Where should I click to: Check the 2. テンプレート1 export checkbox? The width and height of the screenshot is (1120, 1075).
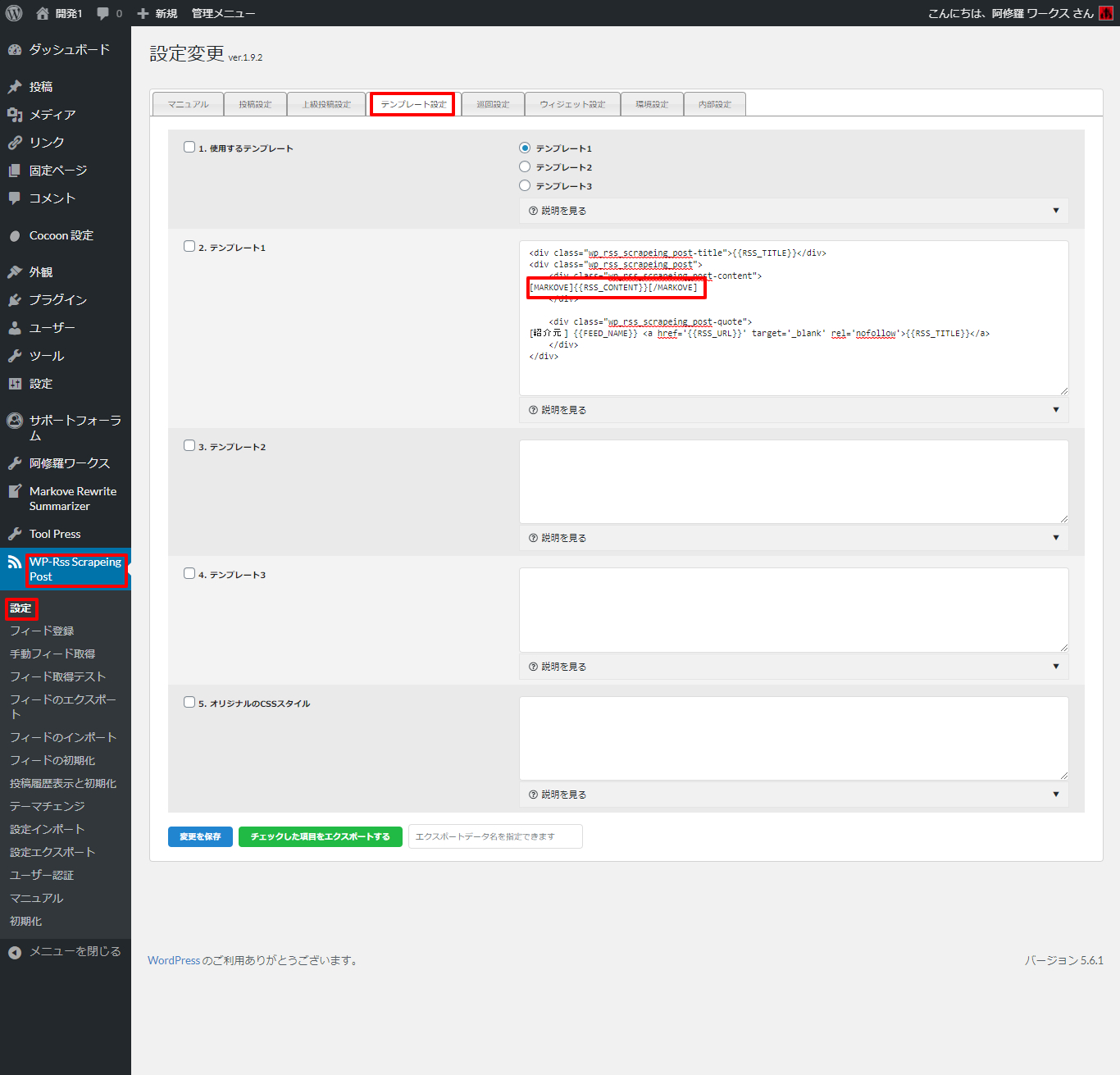click(189, 246)
